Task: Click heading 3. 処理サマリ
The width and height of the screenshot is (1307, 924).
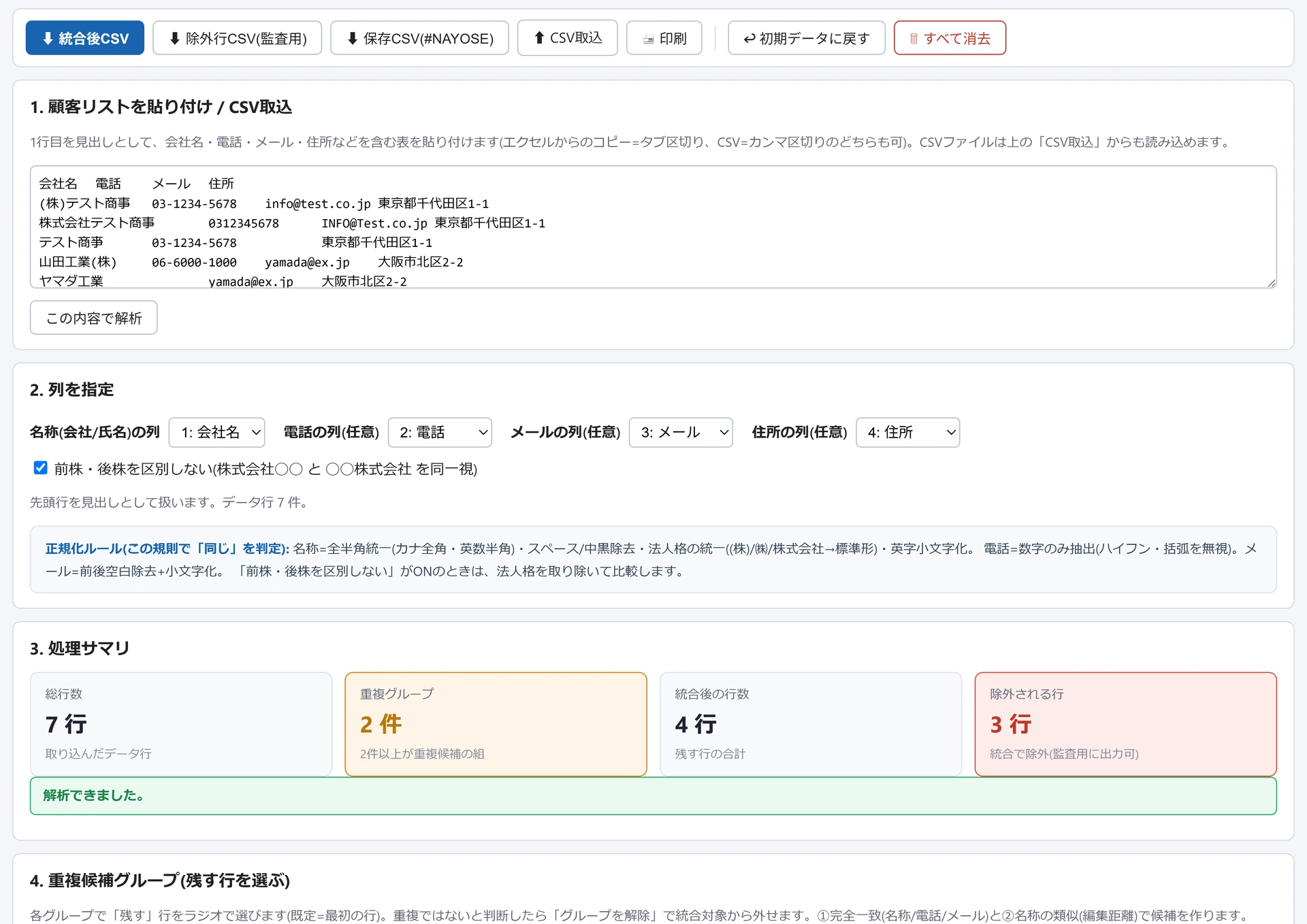Action: pos(80,648)
